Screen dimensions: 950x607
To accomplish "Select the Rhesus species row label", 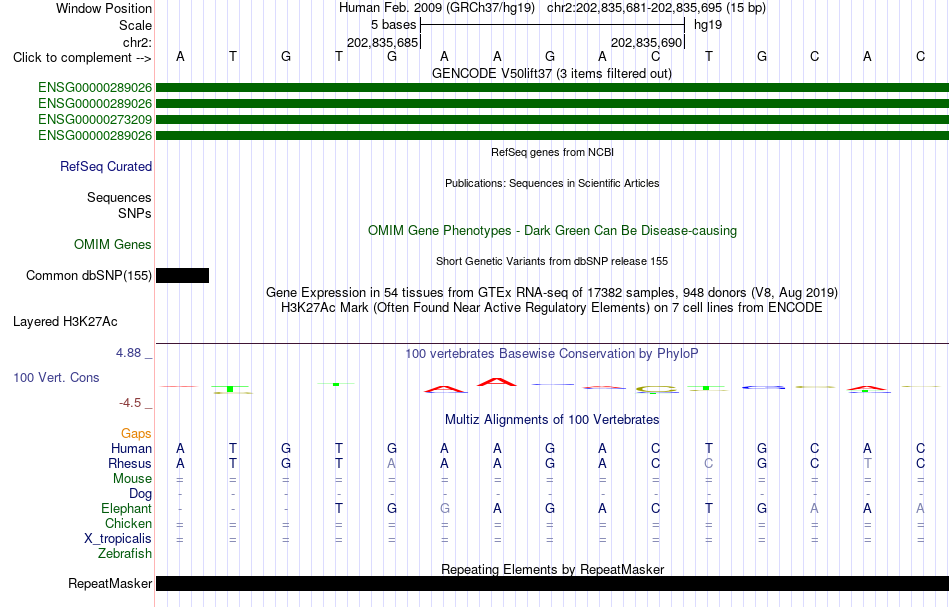I will (x=130, y=463).
